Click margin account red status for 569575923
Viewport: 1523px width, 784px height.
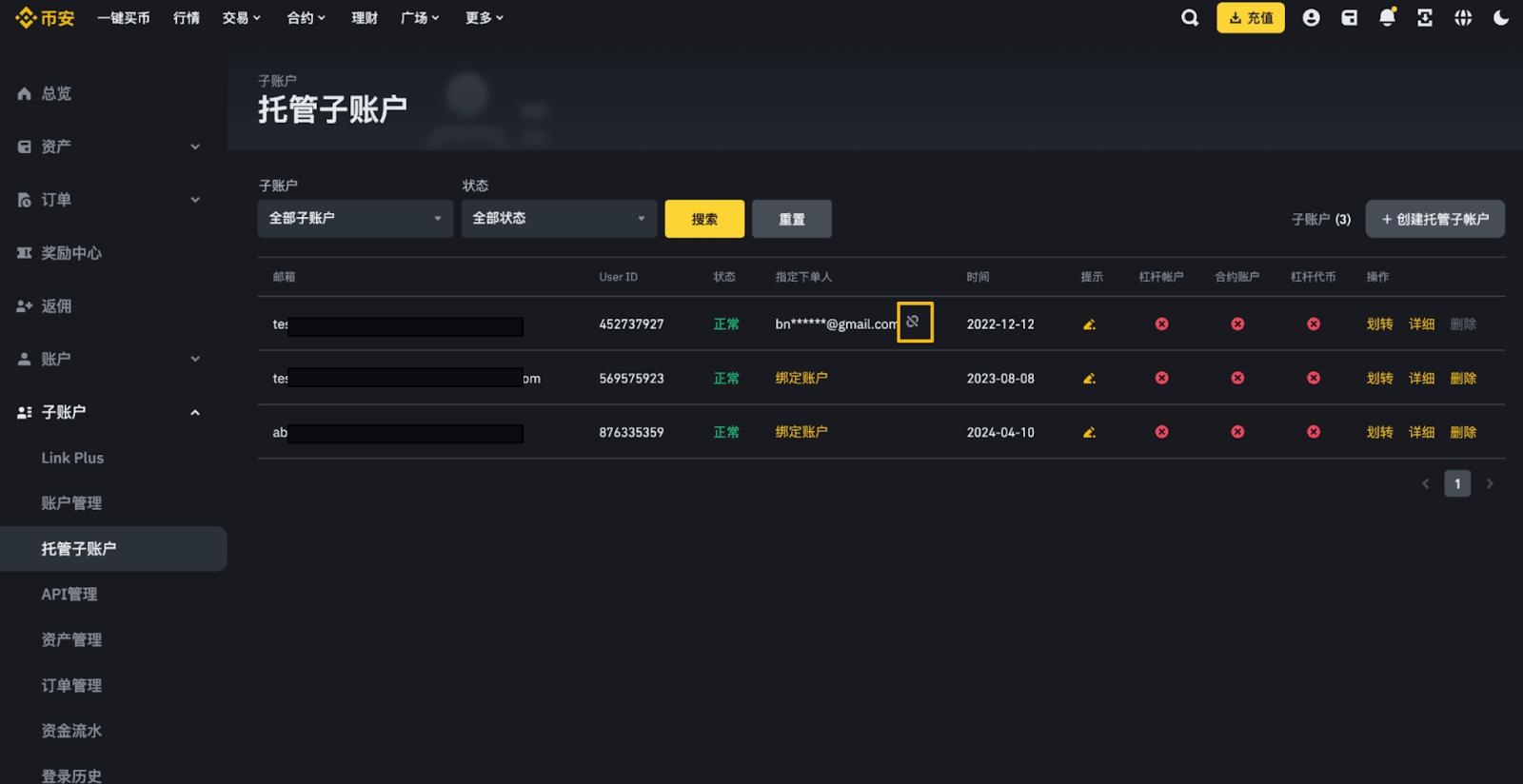[1161, 379]
